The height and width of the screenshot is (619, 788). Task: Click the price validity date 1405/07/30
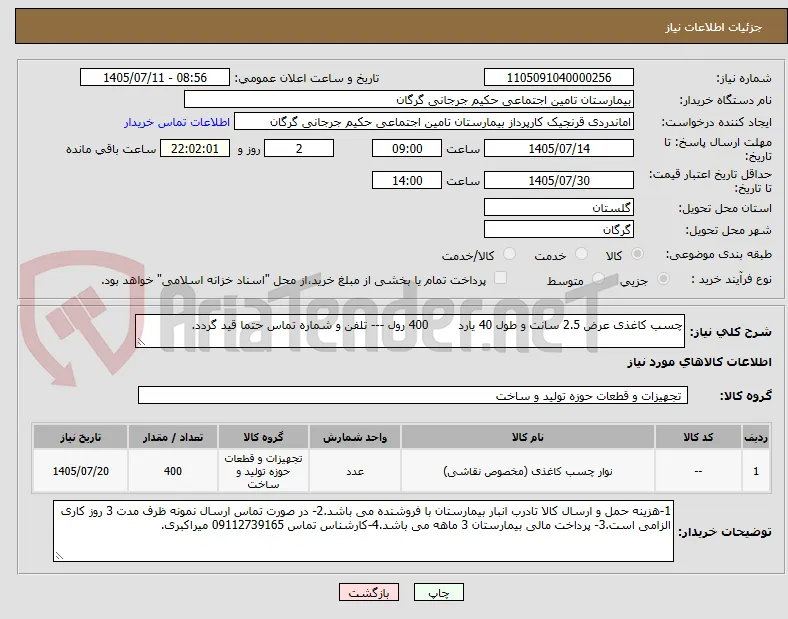tap(559, 180)
